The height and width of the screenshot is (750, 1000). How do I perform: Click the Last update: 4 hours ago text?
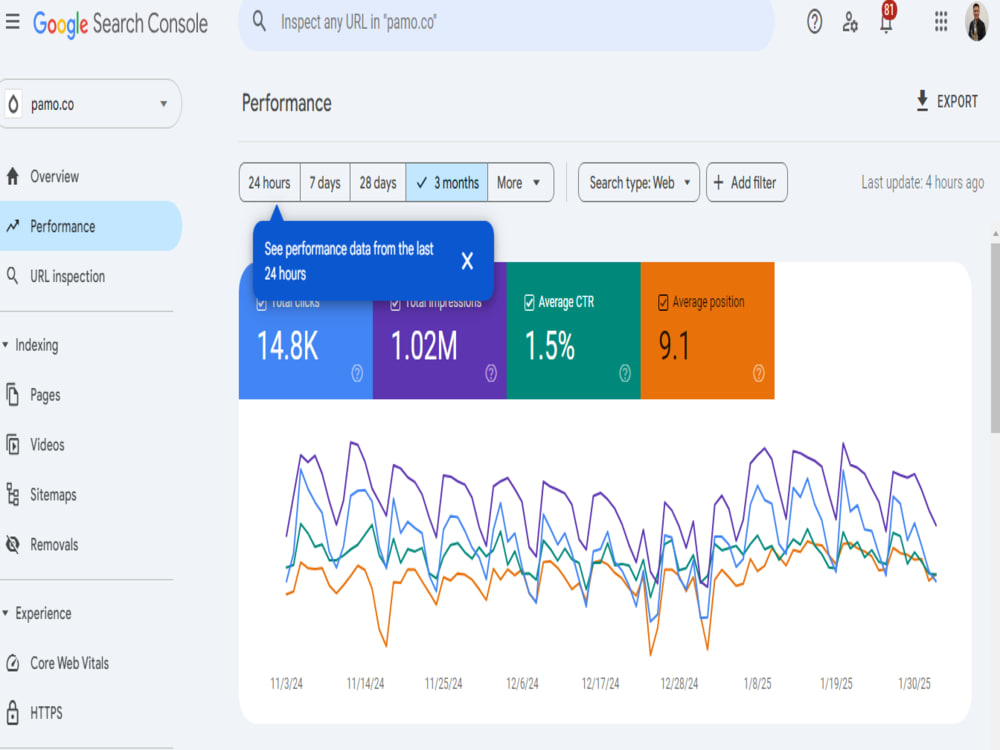coord(922,182)
